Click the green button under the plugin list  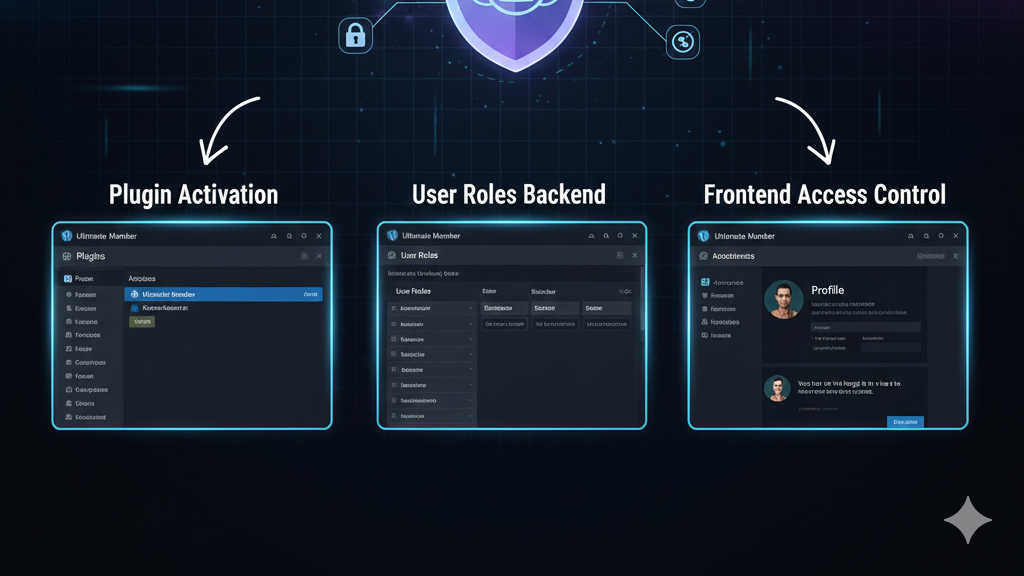coord(142,323)
